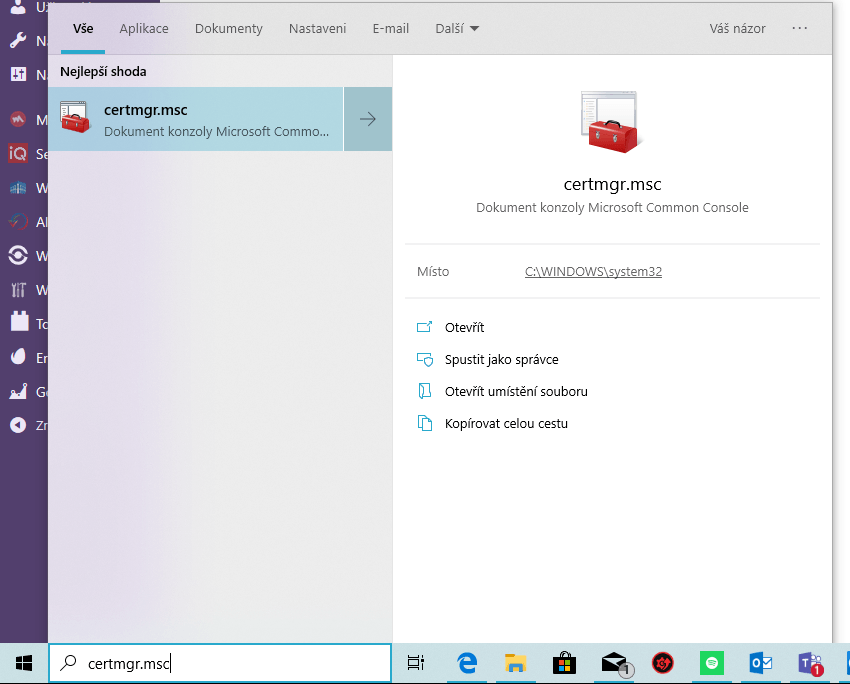
Task: Open the C:\WINDOWS\system32 location link
Action: coord(593,272)
